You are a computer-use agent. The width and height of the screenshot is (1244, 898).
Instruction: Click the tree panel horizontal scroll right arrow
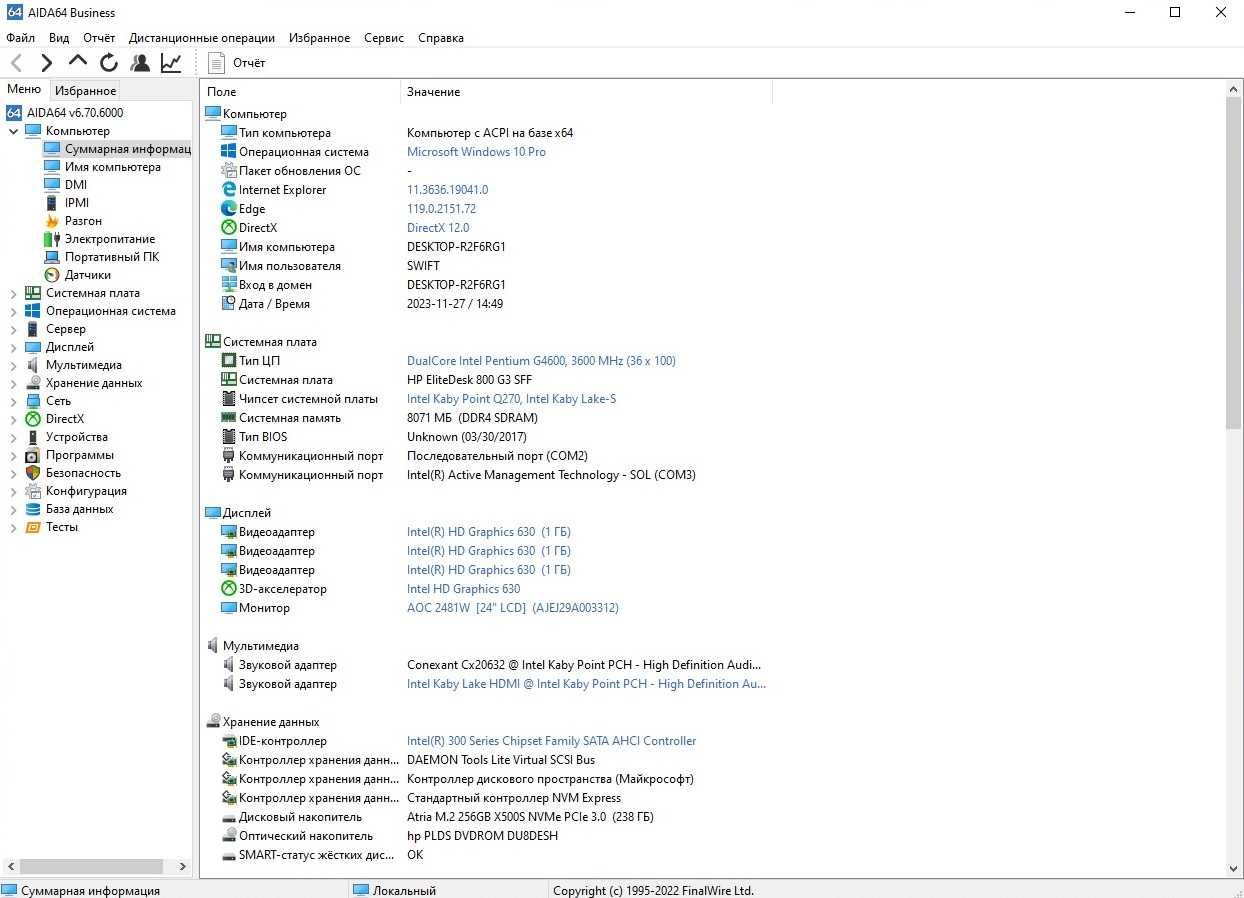[182, 867]
